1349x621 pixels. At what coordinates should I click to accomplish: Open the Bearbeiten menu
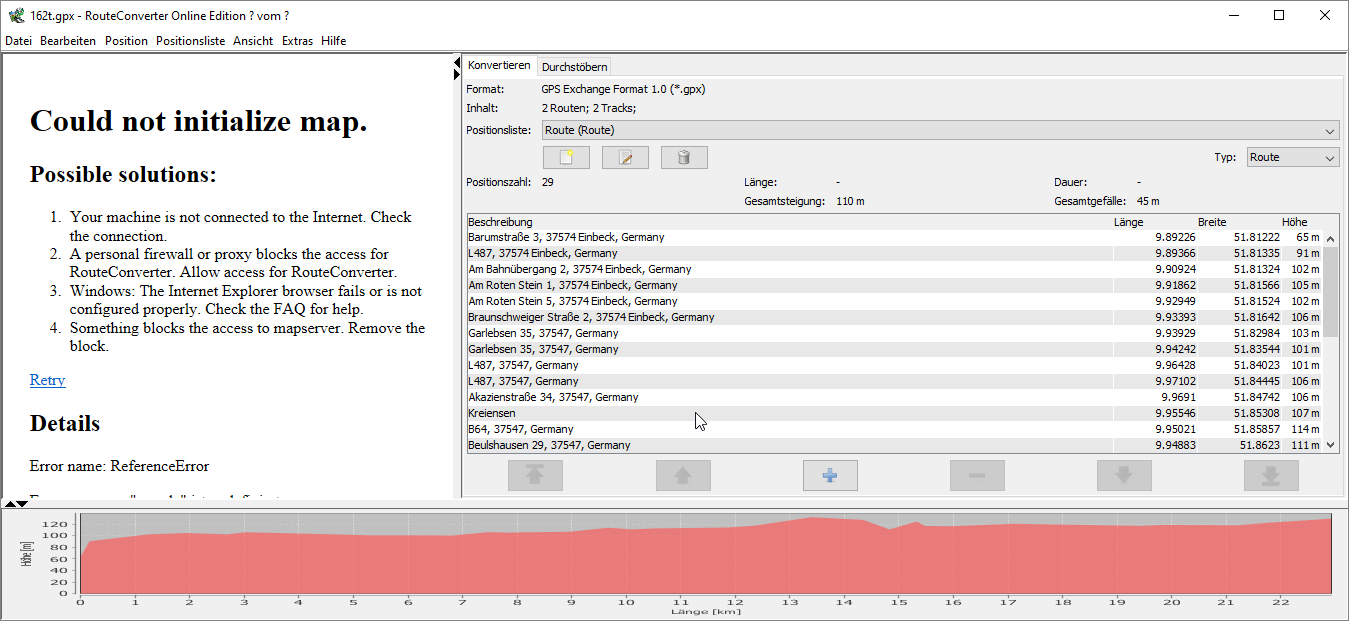pos(68,41)
